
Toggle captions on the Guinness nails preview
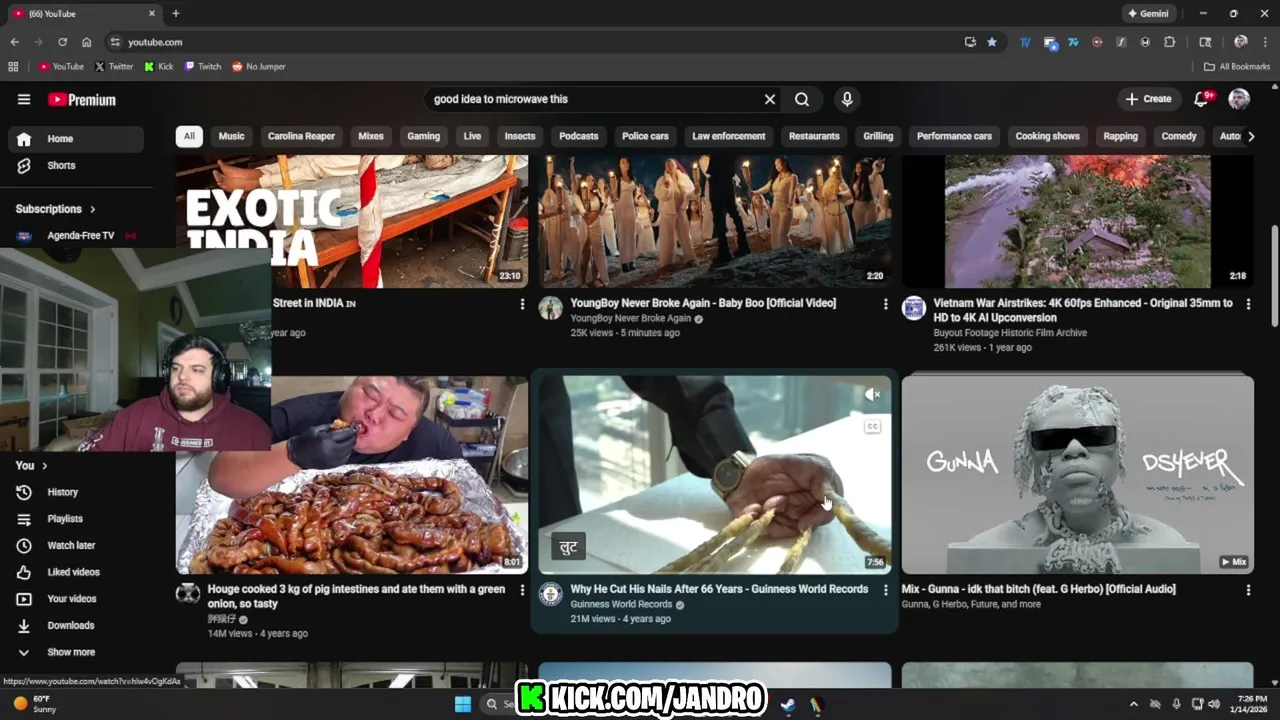872,427
